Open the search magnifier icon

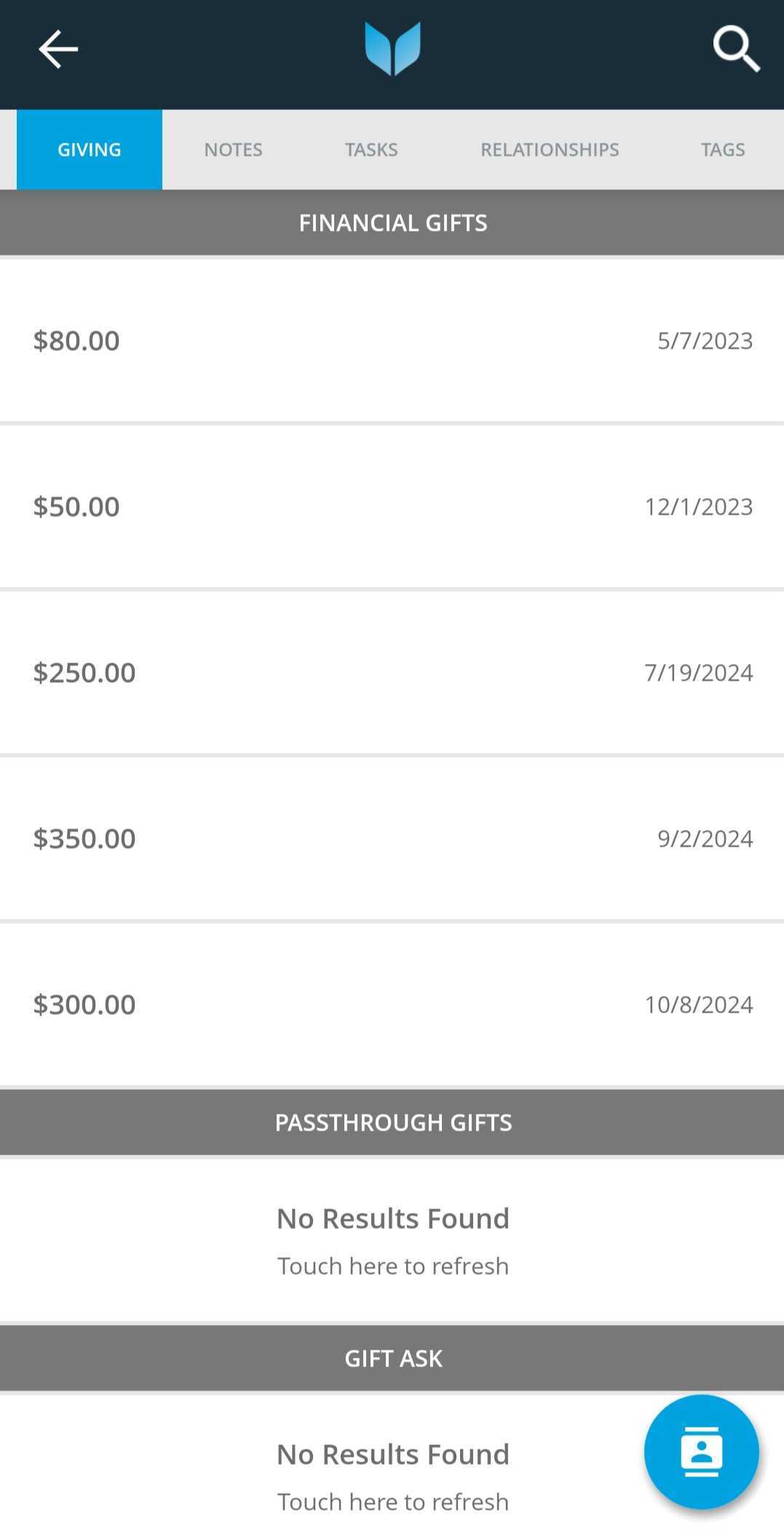coord(736,50)
